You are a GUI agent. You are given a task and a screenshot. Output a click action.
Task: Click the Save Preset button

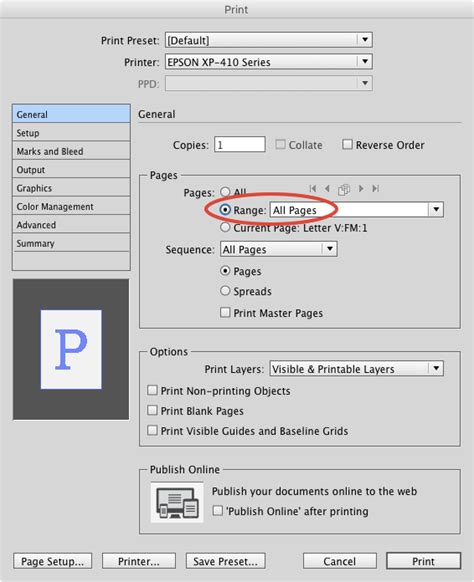[225, 561]
